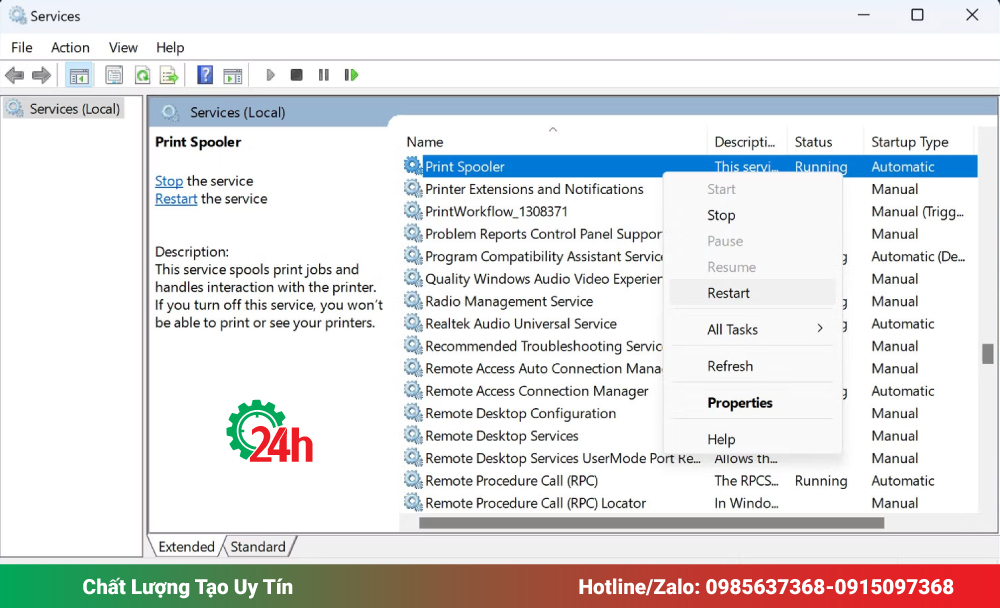Click the vertical scrollbar thumb
Screen dimensions: 1000x608
coord(987,354)
